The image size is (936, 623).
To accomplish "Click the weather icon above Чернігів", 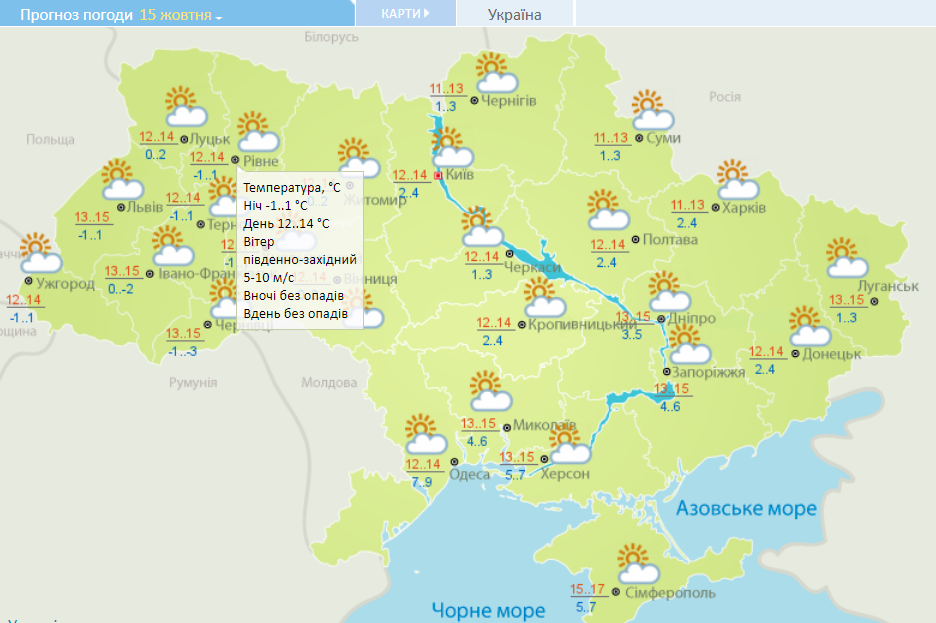I will coord(495,73).
